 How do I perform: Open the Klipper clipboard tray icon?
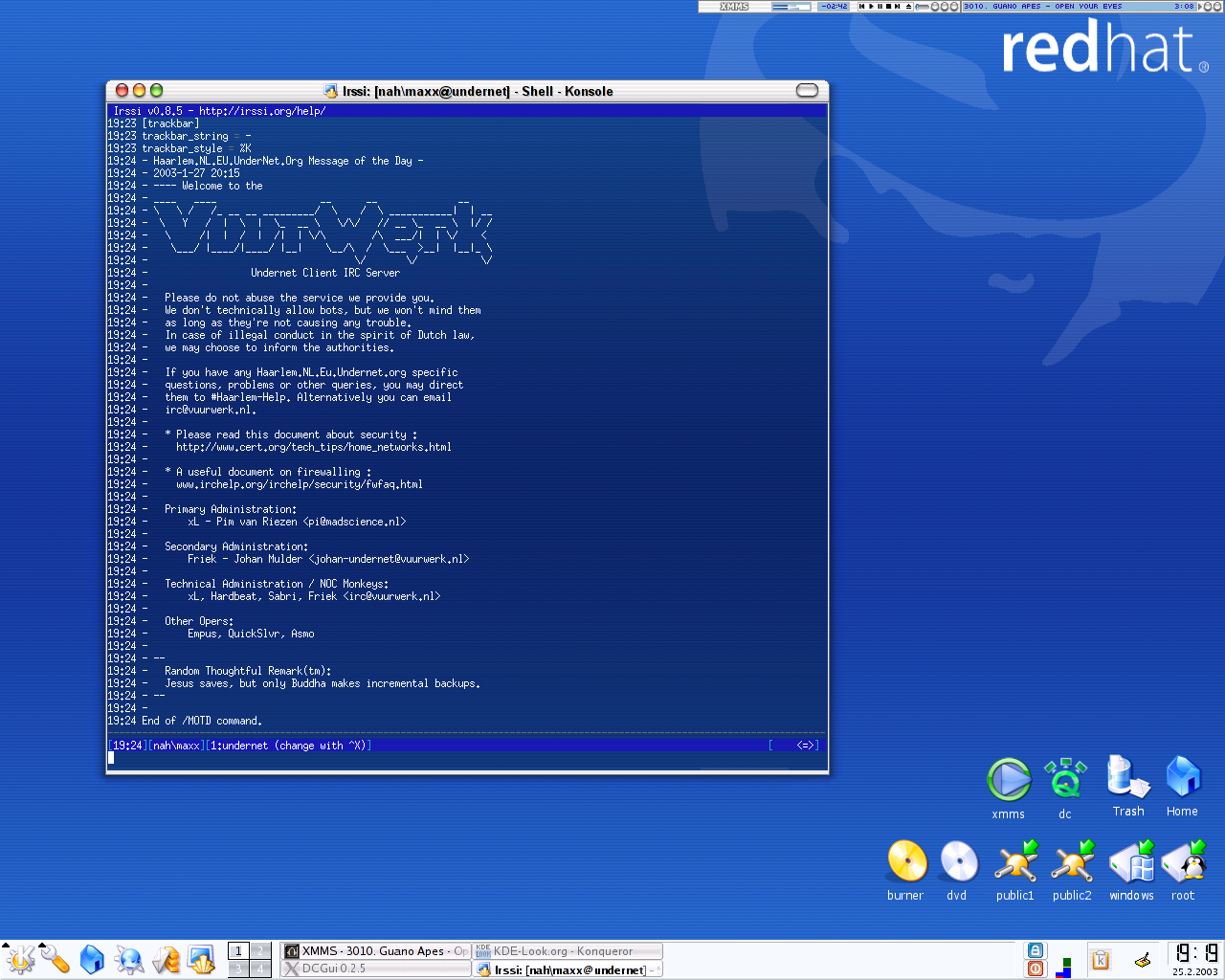pyautogui.click(x=1101, y=960)
